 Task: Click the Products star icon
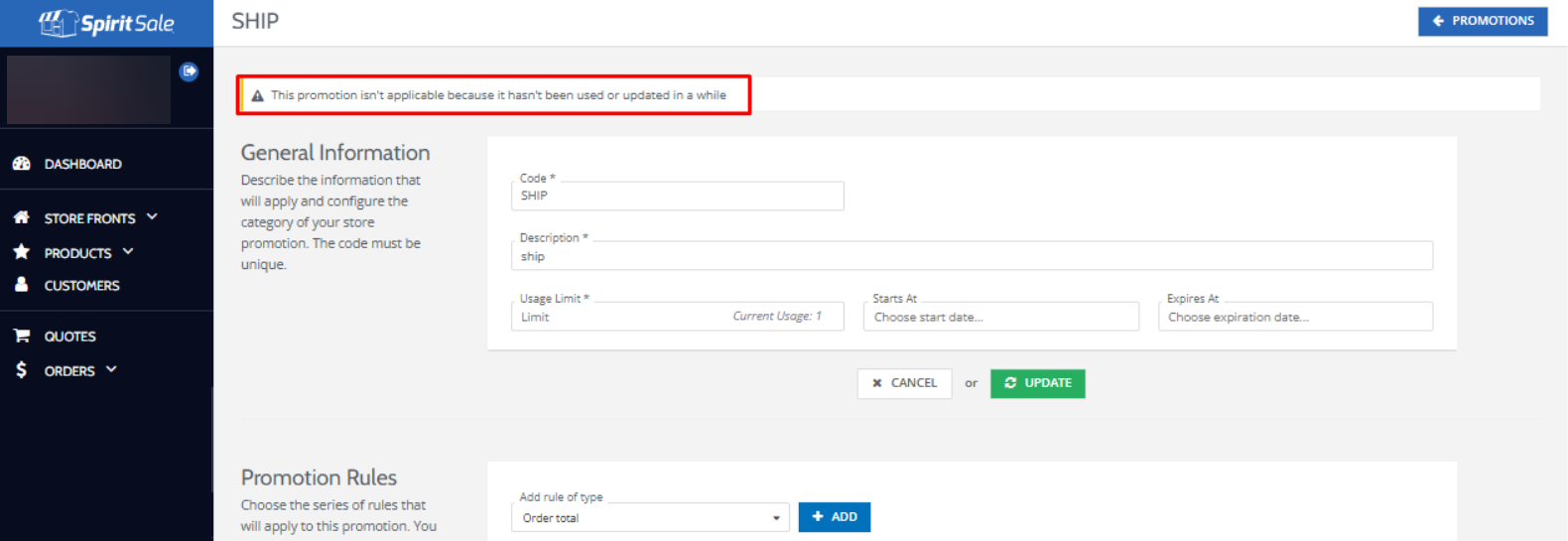point(22,252)
